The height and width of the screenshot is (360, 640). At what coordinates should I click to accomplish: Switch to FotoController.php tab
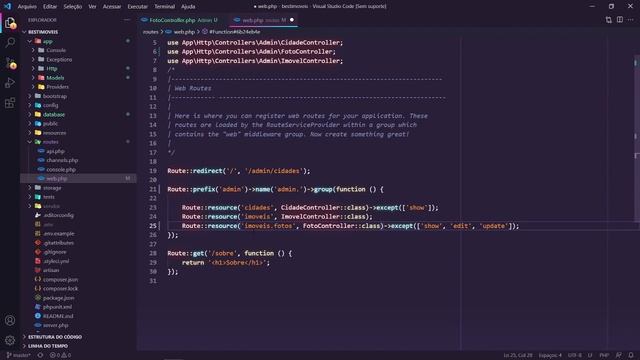(180, 20)
